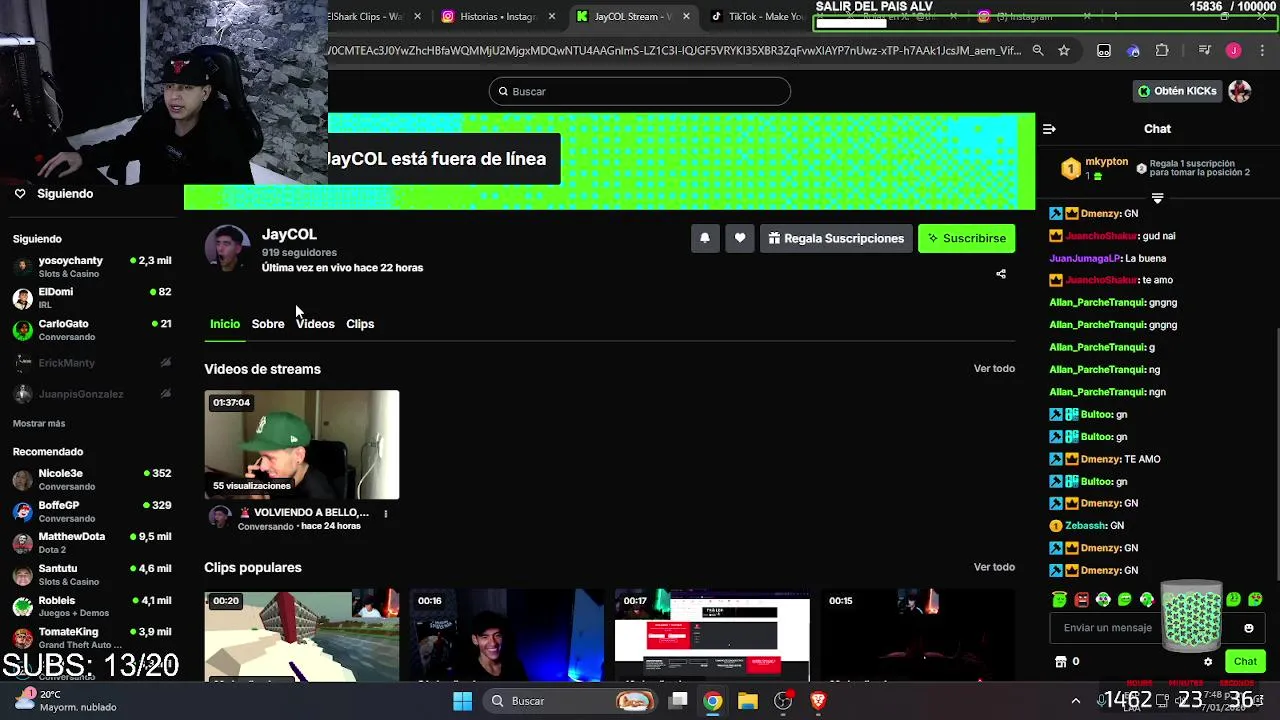
Task: Open File Explorer from the taskbar
Action: pyautogui.click(x=747, y=701)
